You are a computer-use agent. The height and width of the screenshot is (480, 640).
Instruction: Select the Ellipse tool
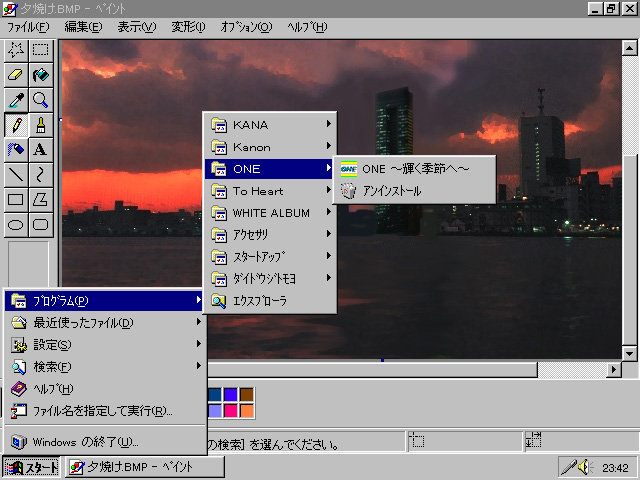pyautogui.click(x=16, y=224)
